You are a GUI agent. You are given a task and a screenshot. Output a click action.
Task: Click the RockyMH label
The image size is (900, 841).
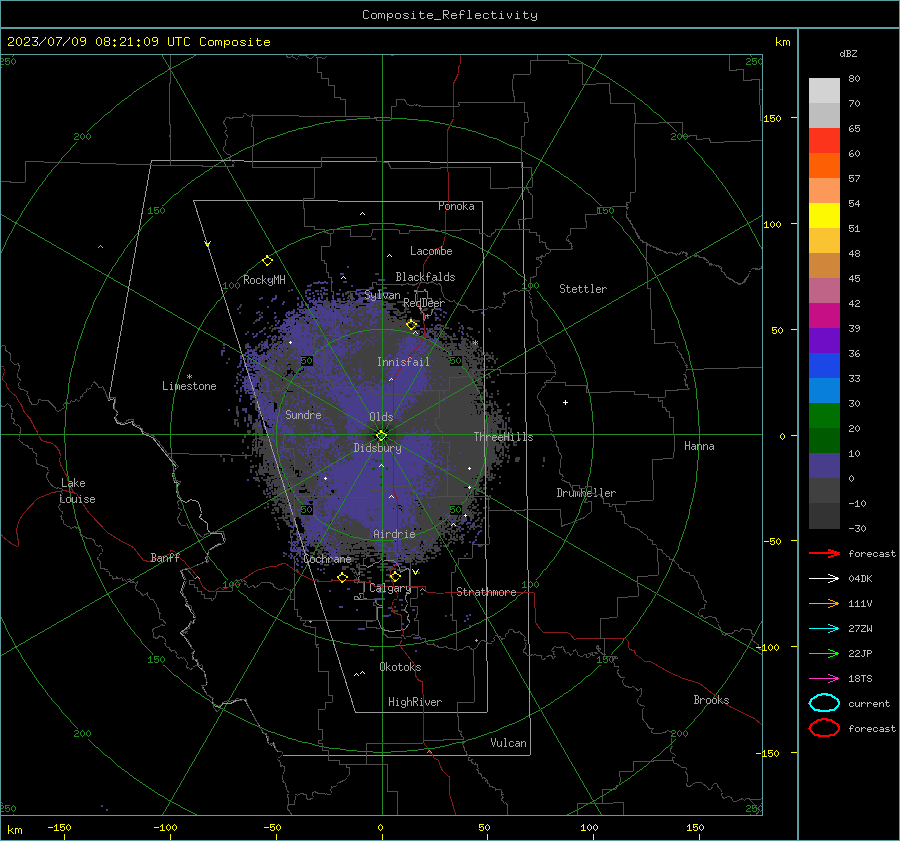tap(264, 280)
